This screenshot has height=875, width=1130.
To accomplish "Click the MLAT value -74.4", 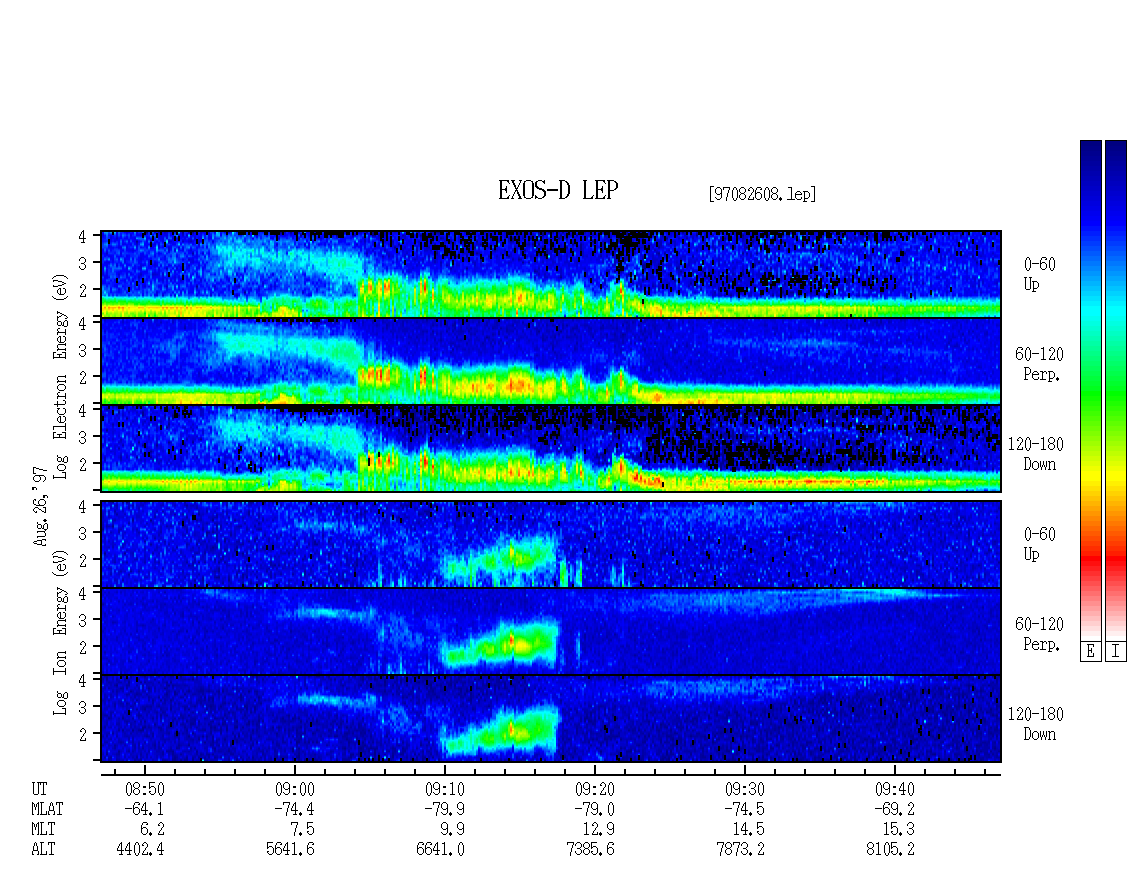I will (x=295, y=809).
